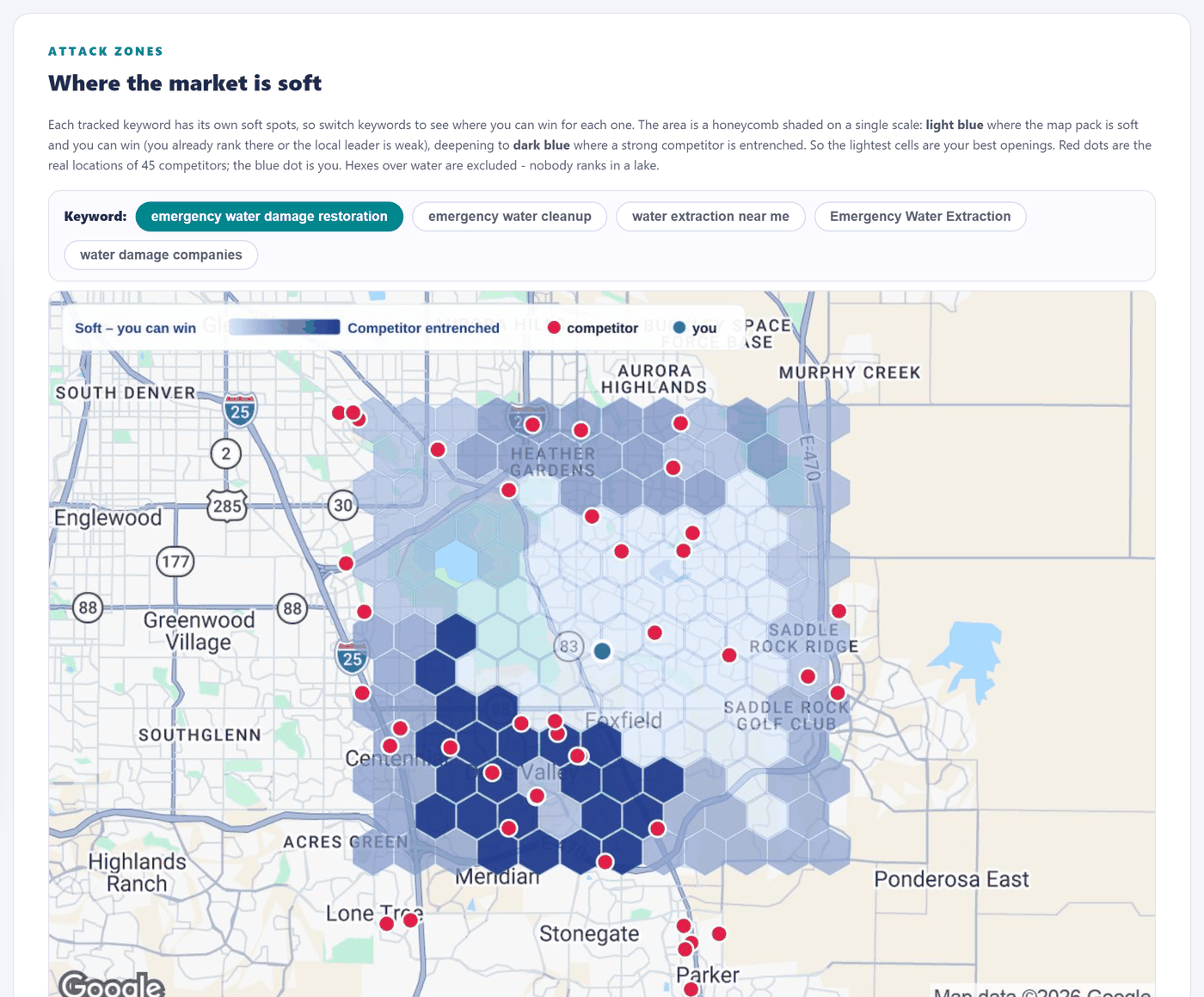Click the Route 2 circle marker
Screen dimensions: 1204x997
pos(226,453)
